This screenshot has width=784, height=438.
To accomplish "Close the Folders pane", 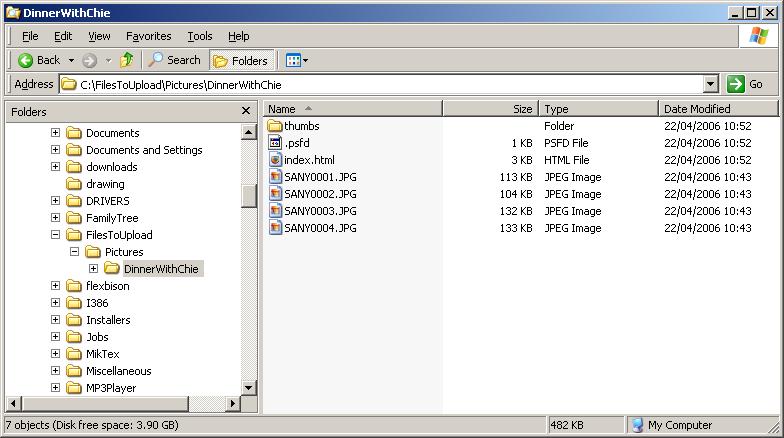I will coord(246,110).
